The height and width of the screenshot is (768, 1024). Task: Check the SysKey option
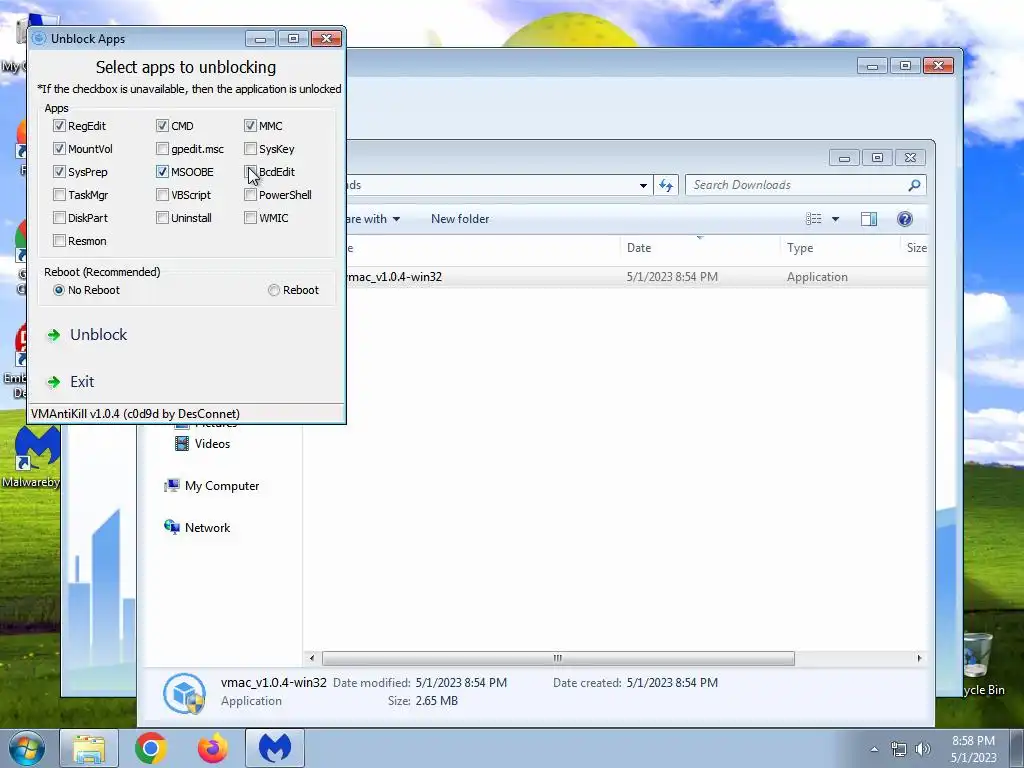click(250, 148)
